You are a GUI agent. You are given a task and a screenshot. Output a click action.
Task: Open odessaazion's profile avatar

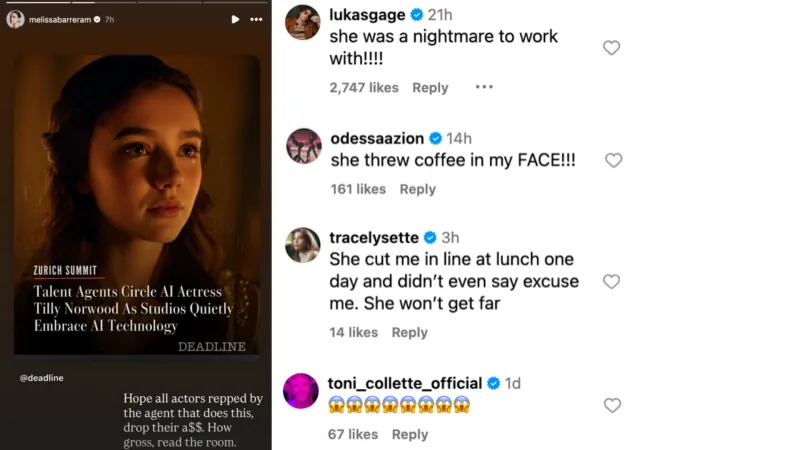click(304, 145)
